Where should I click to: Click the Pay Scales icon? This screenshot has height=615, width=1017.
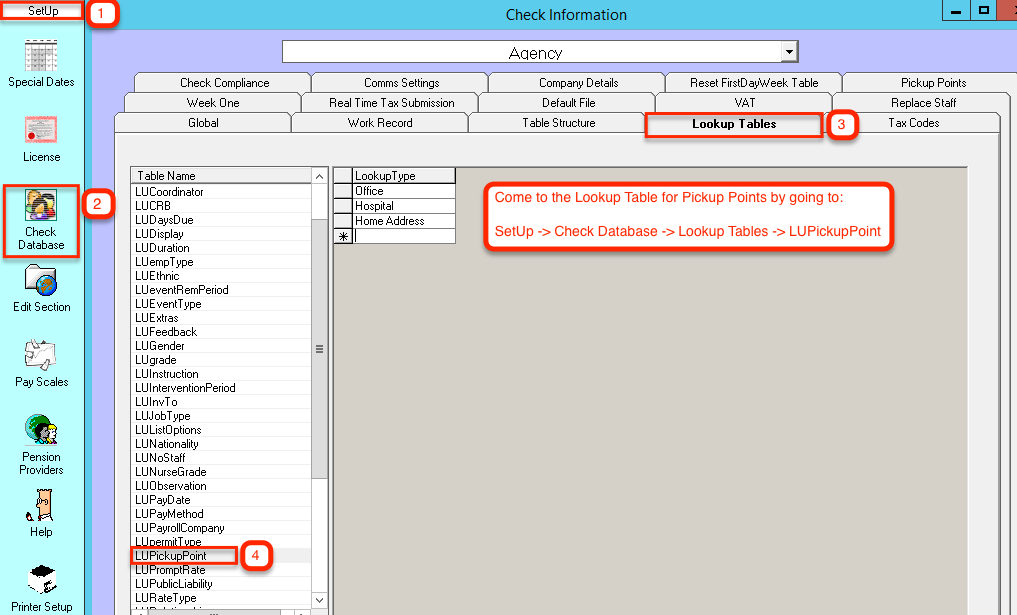[41, 356]
